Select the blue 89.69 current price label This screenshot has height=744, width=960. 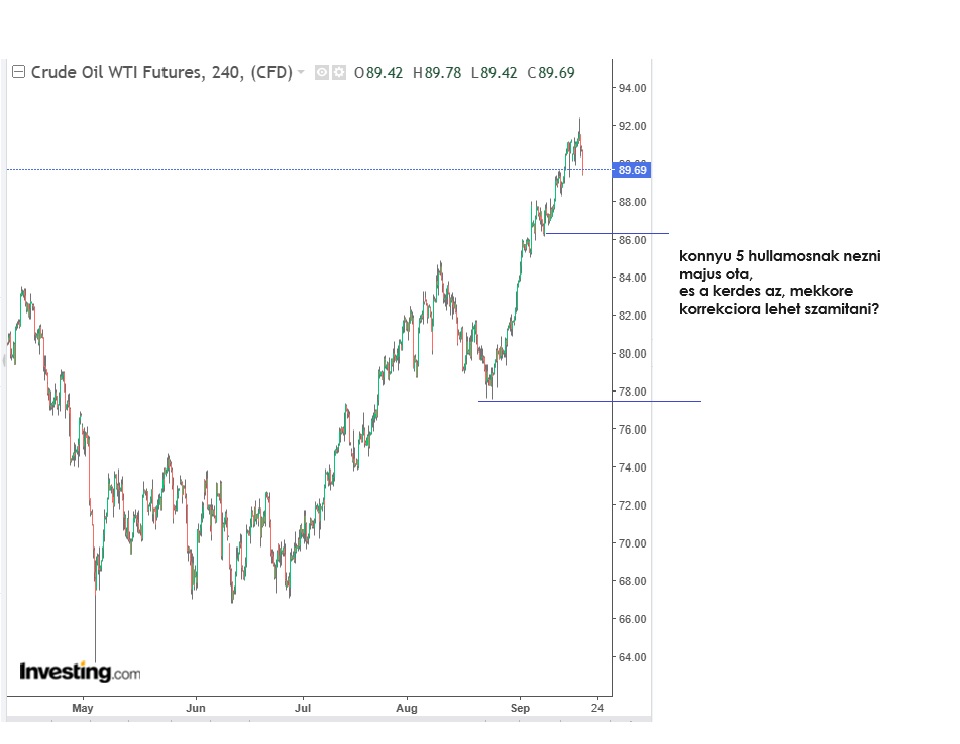click(x=633, y=170)
